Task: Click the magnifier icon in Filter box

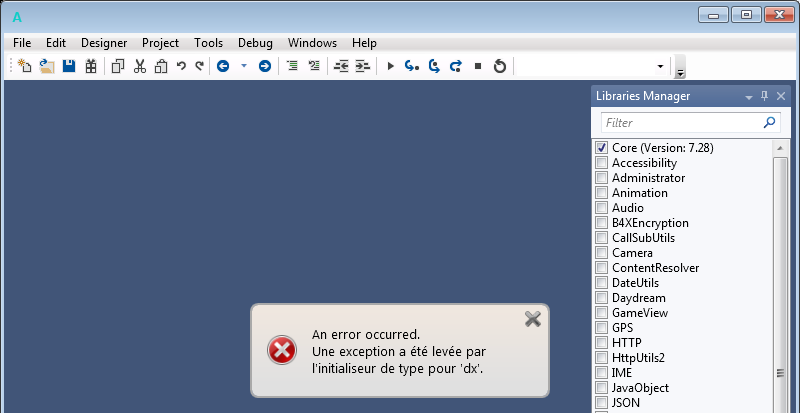Action: (769, 122)
